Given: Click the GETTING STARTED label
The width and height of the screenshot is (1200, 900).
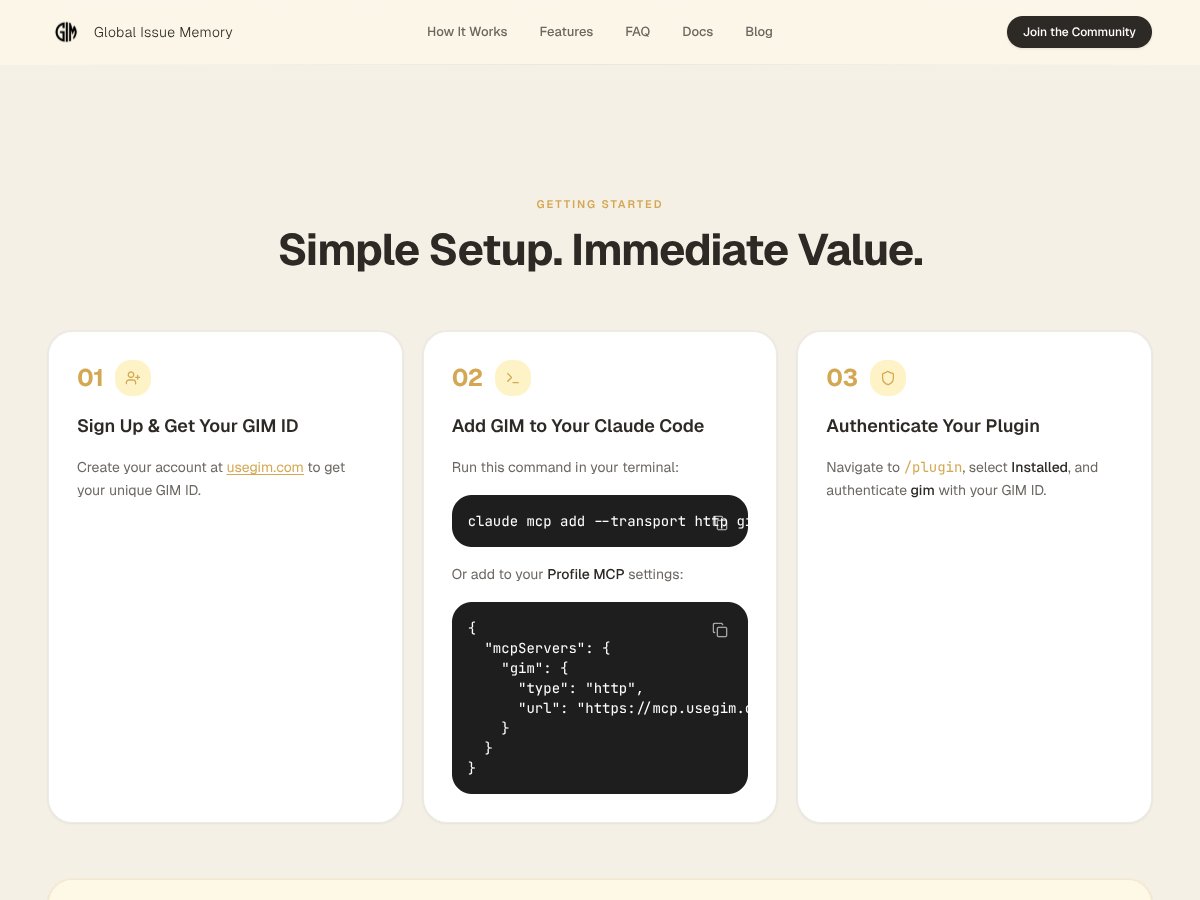Looking at the screenshot, I should (x=600, y=204).
